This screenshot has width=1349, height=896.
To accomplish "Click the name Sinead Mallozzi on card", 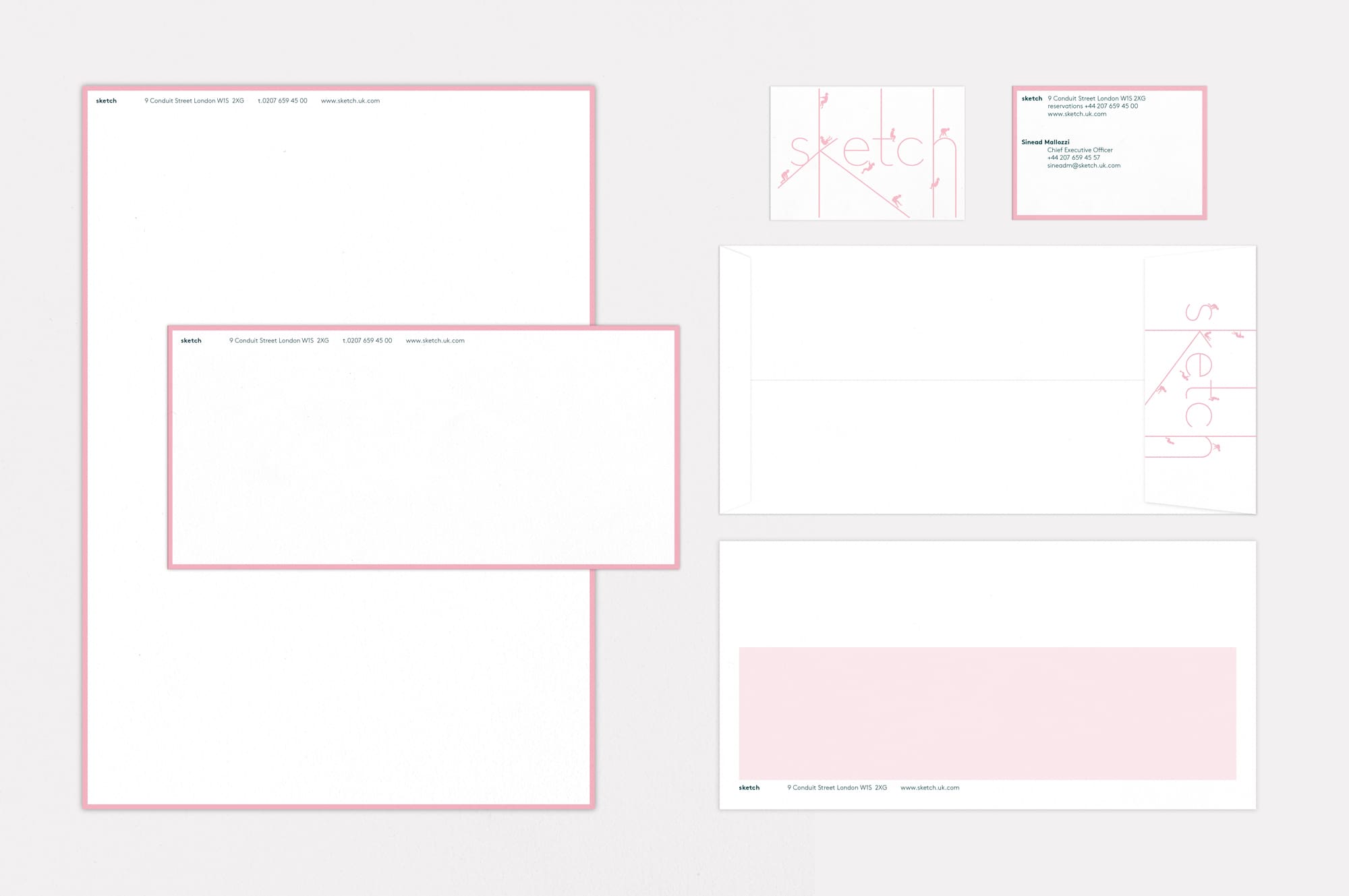I will (1045, 142).
